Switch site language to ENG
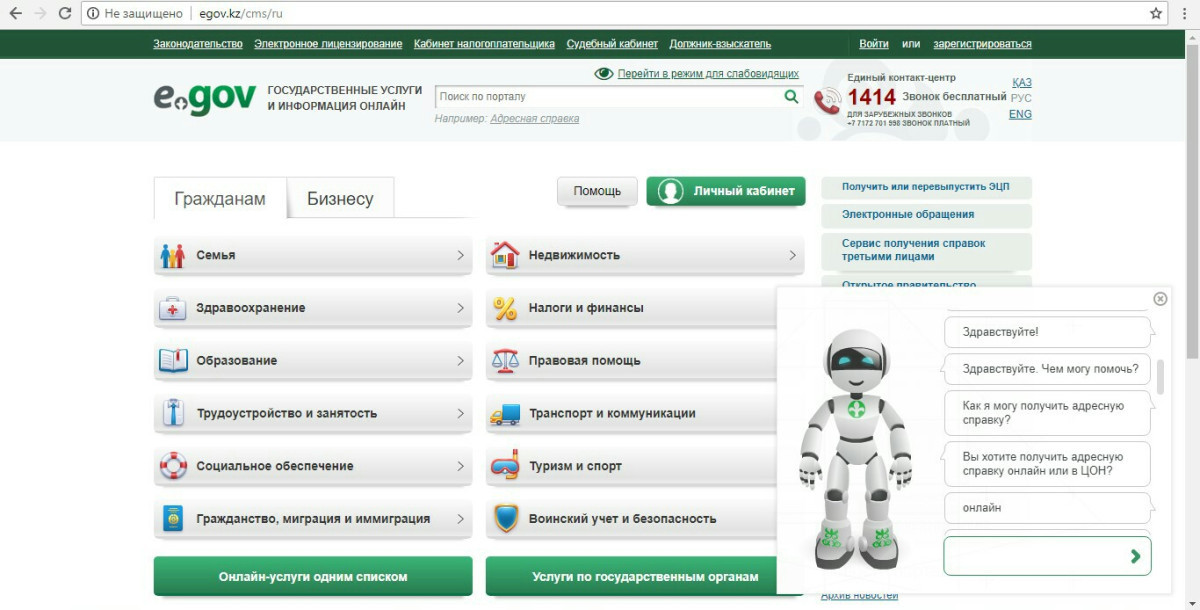The image size is (1200, 610). 1020,114
